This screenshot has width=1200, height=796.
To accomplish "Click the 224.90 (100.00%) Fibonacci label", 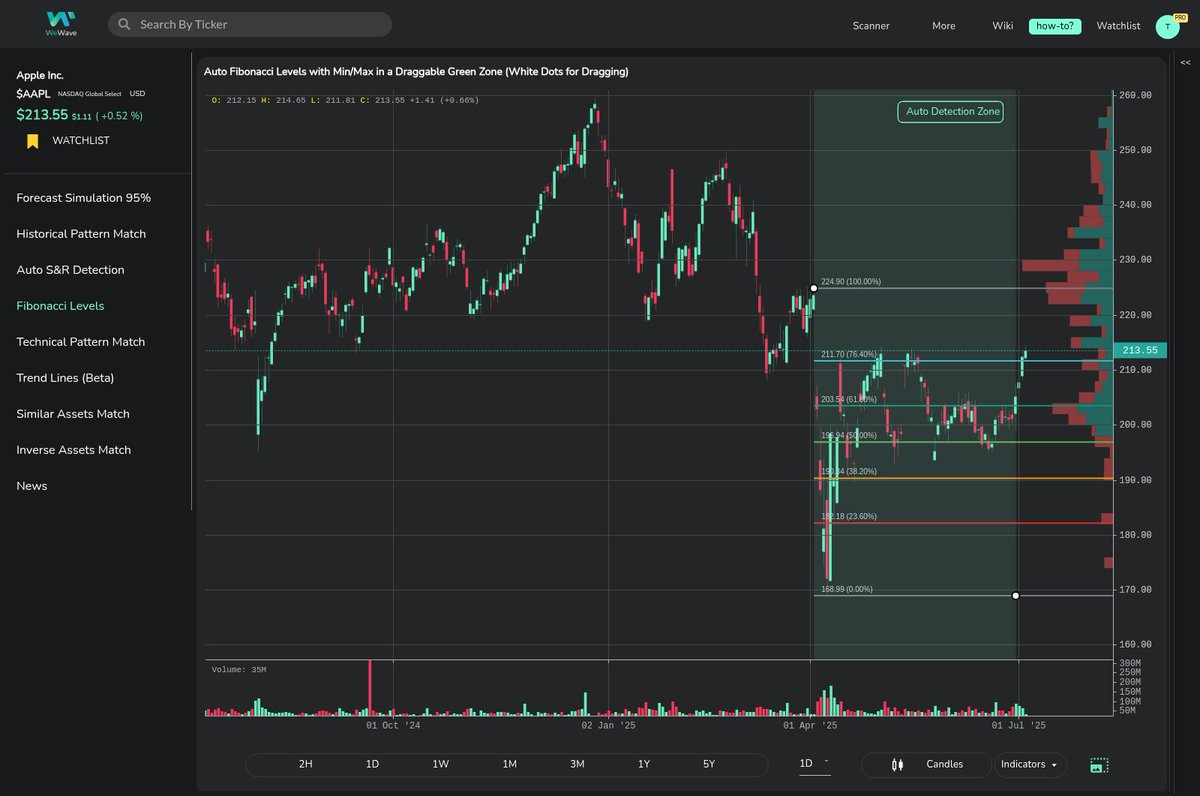I will (x=851, y=282).
